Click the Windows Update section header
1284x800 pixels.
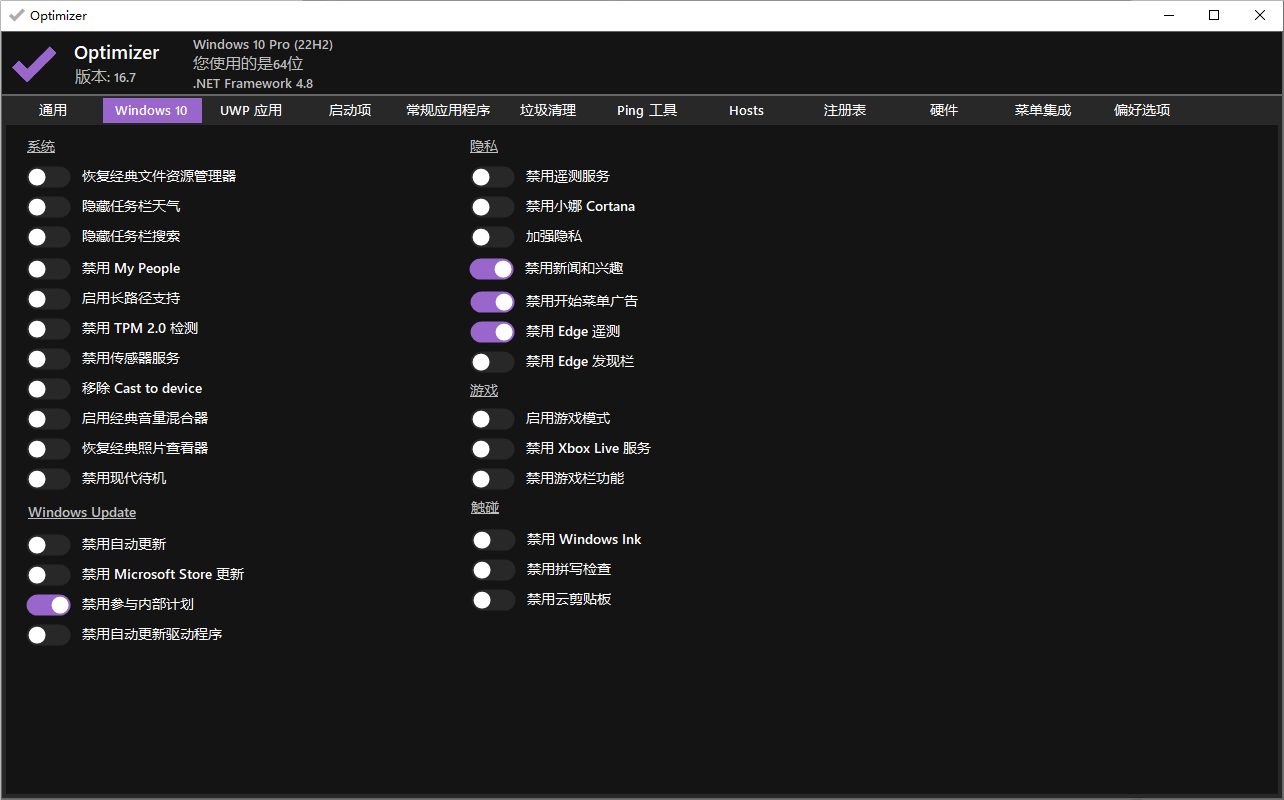pos(81,511)
